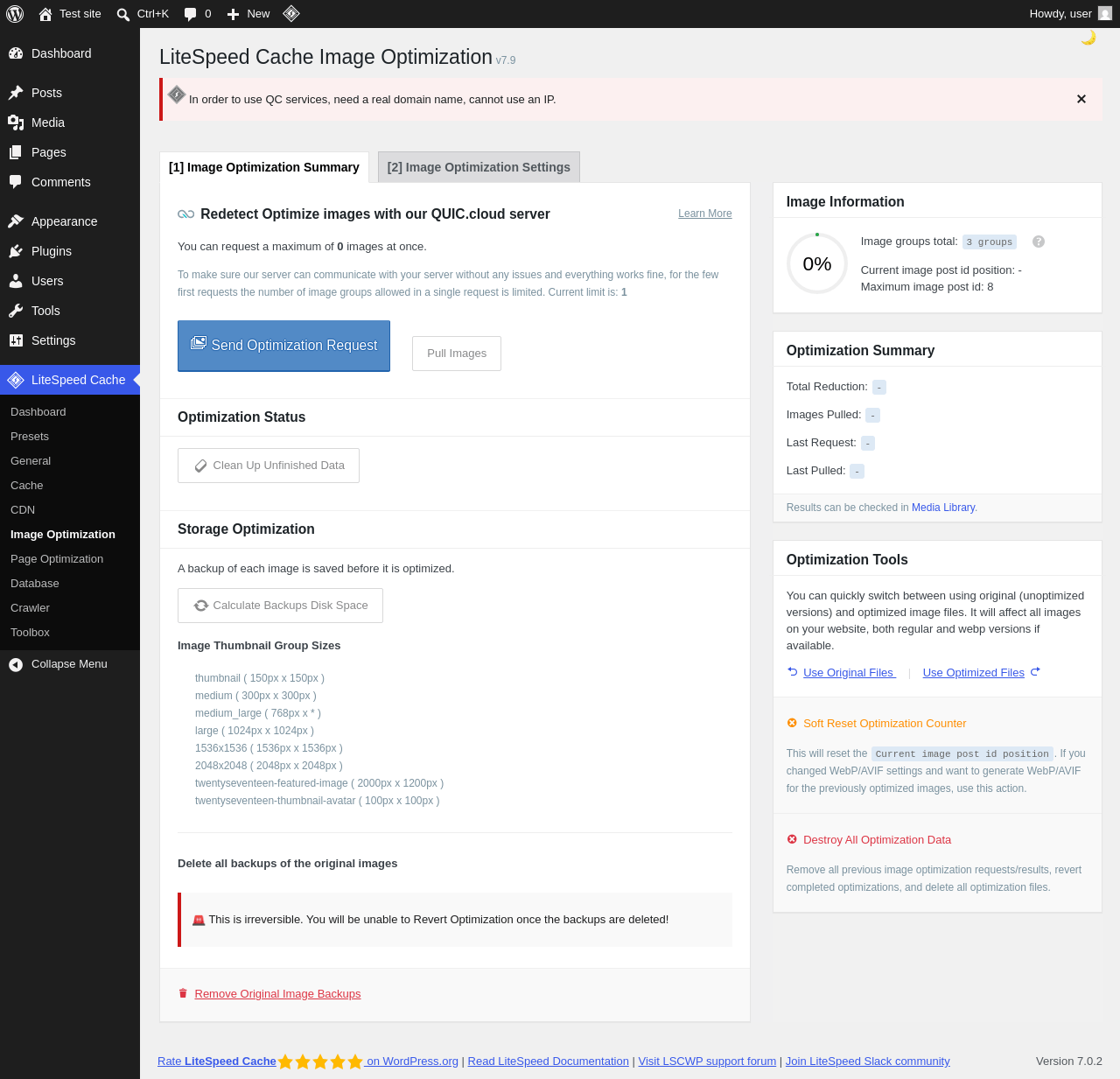Click Calculate Backups Disk Space
1120x1079 pixels.
(x=280, y=606)
